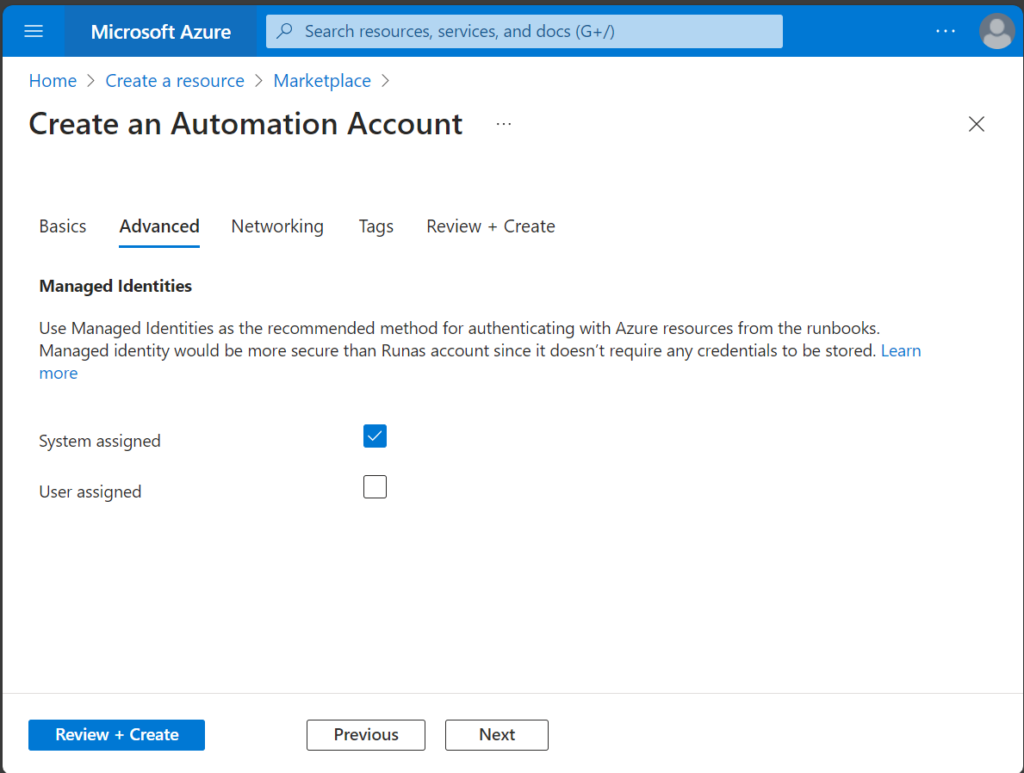Select the Advanced tab
Image resolution: width=1024 pixels, height=773 pixels.
[x=159, y=227]
